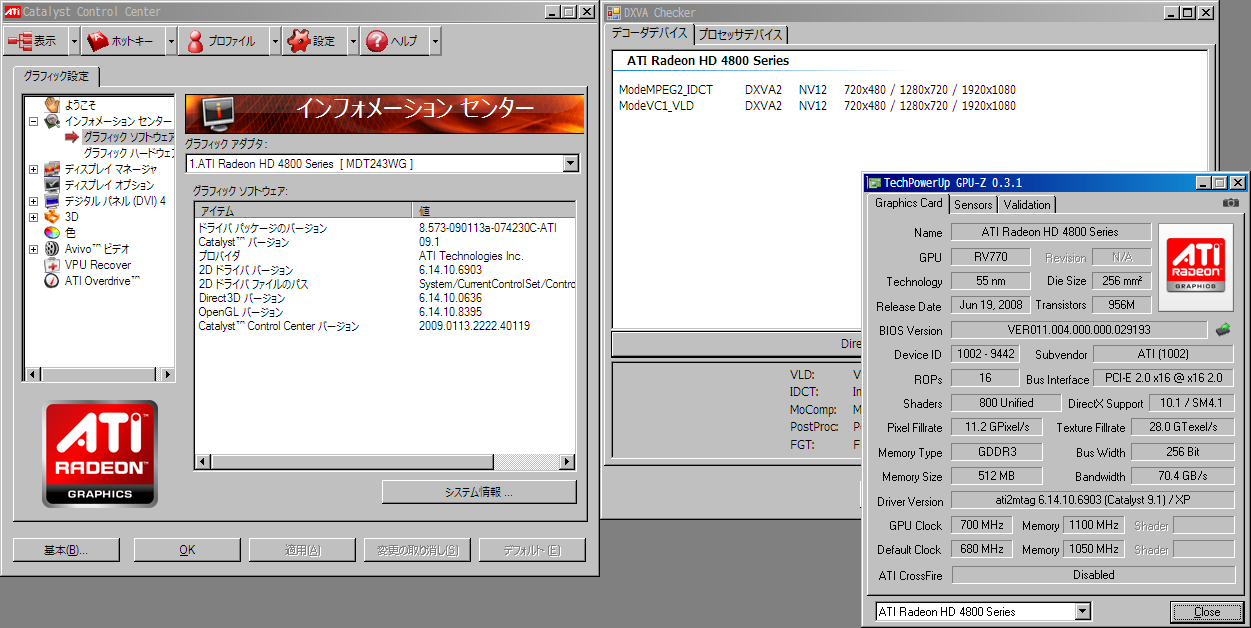This screenshot has width=1251, height=628.
Task: Click the アイテム column header
Action: pos(303,210)
